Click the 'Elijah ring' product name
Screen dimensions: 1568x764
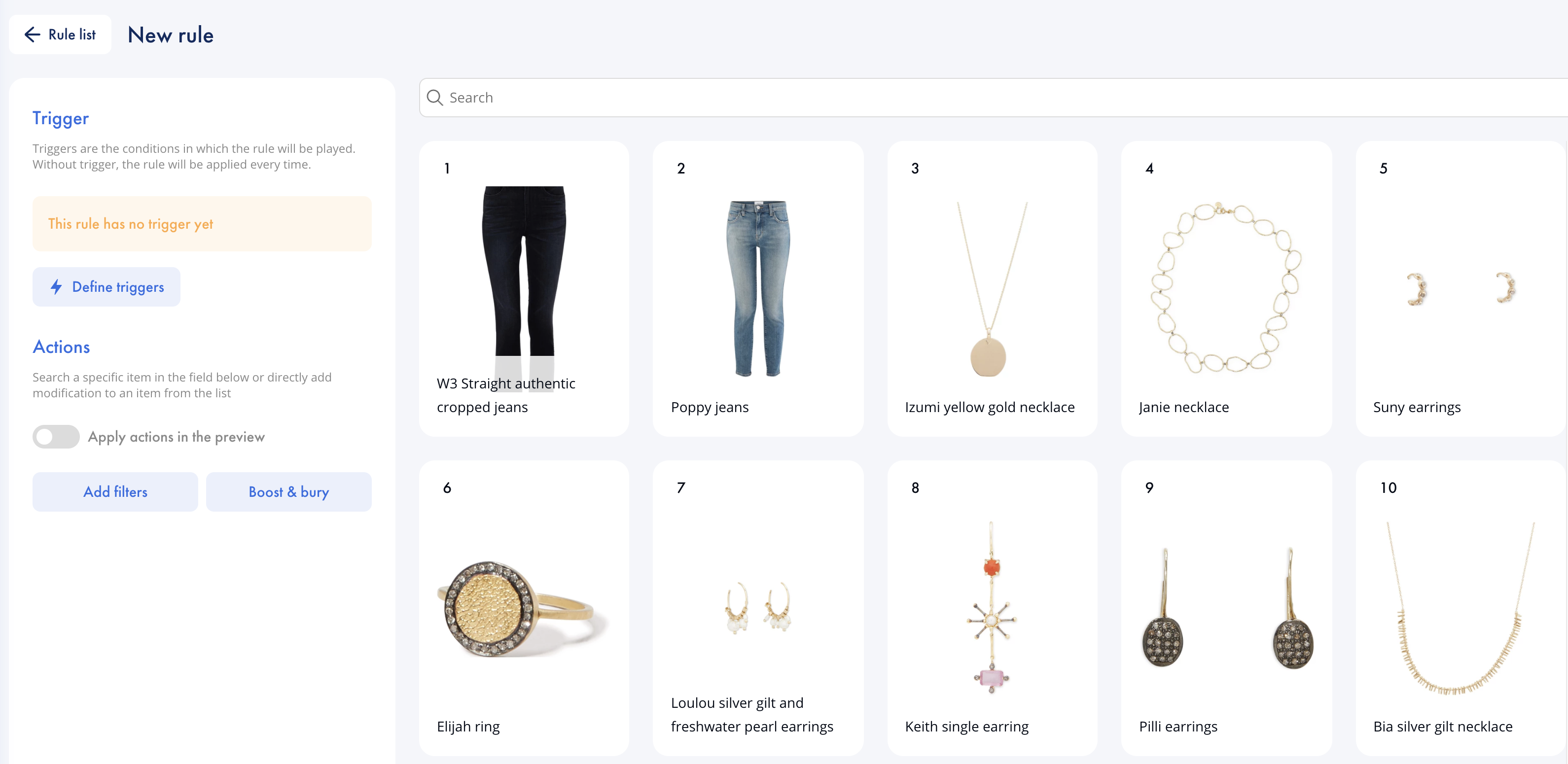pos(468,726)
